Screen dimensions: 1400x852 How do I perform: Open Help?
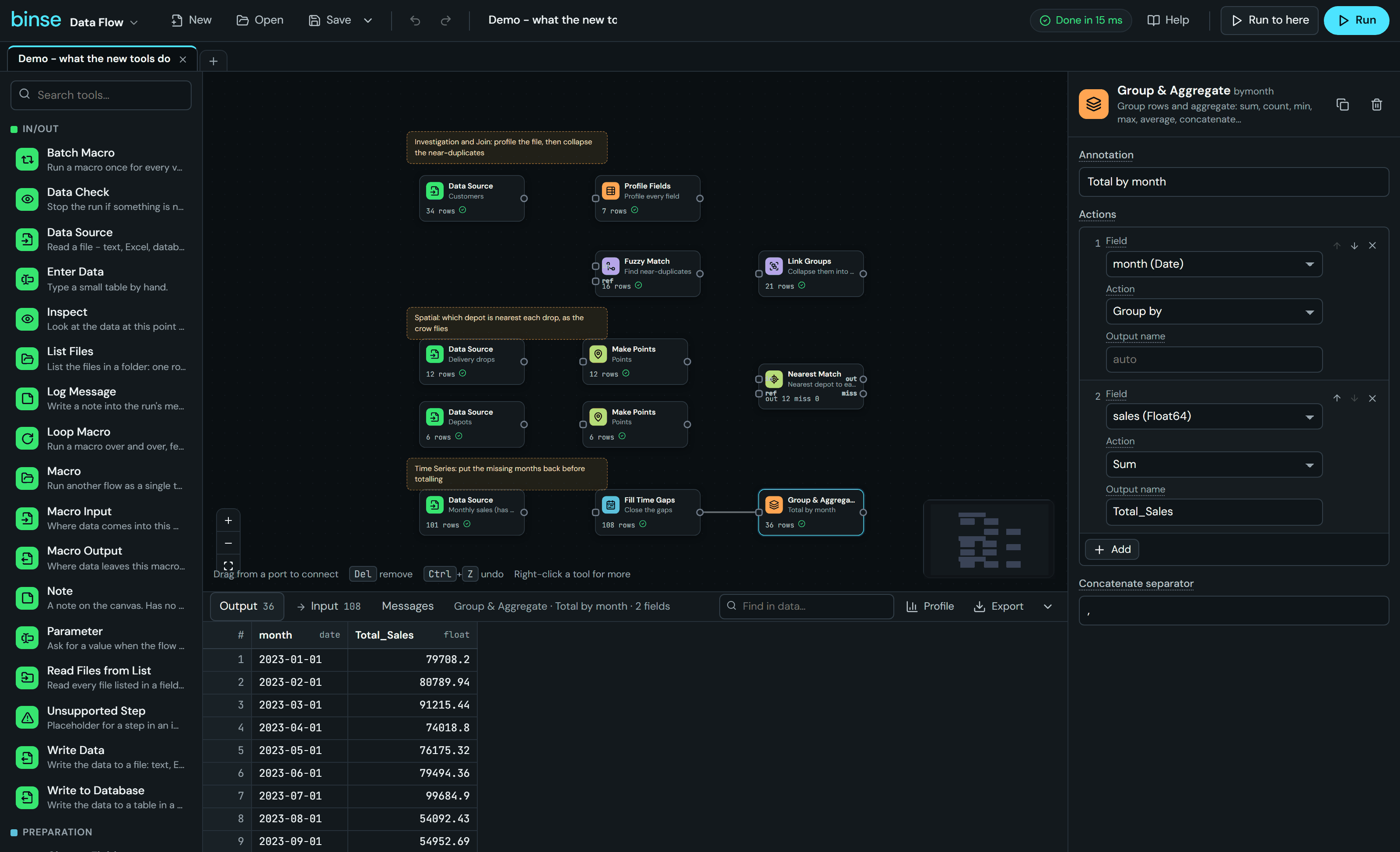click(1168, 21)
